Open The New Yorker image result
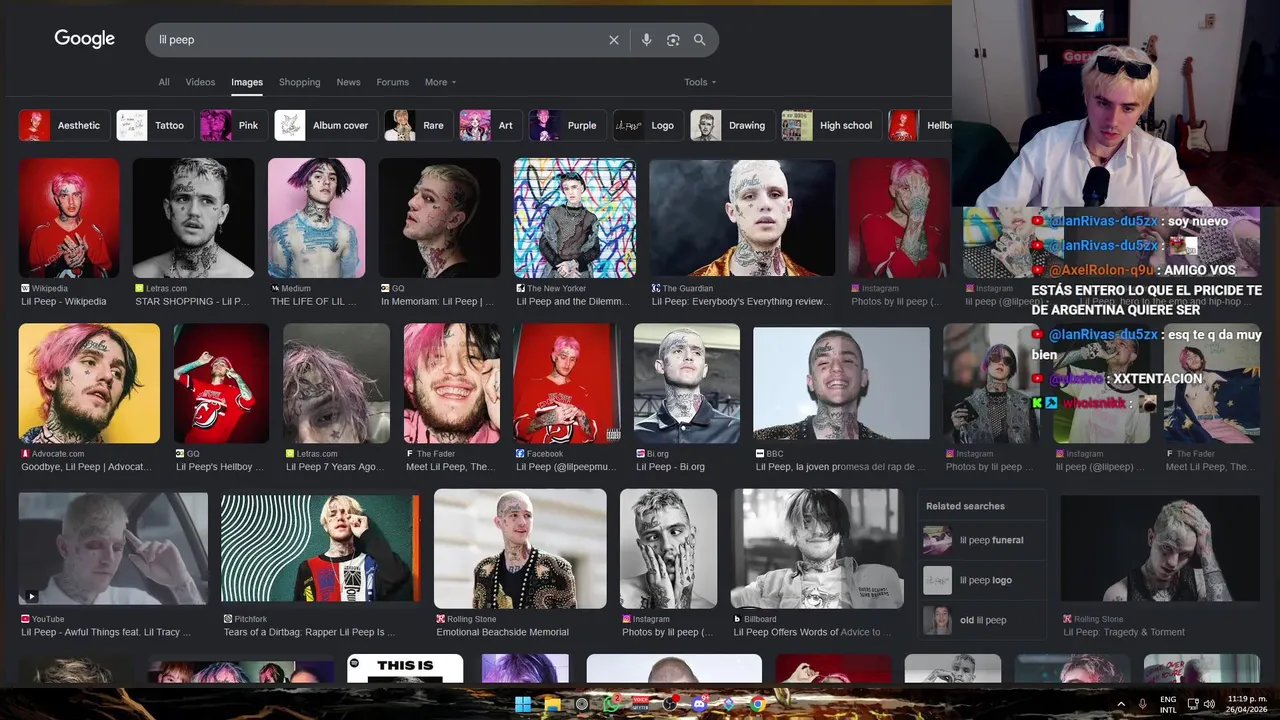Viewport: 1280px width, 720px height. pos(575,218)
